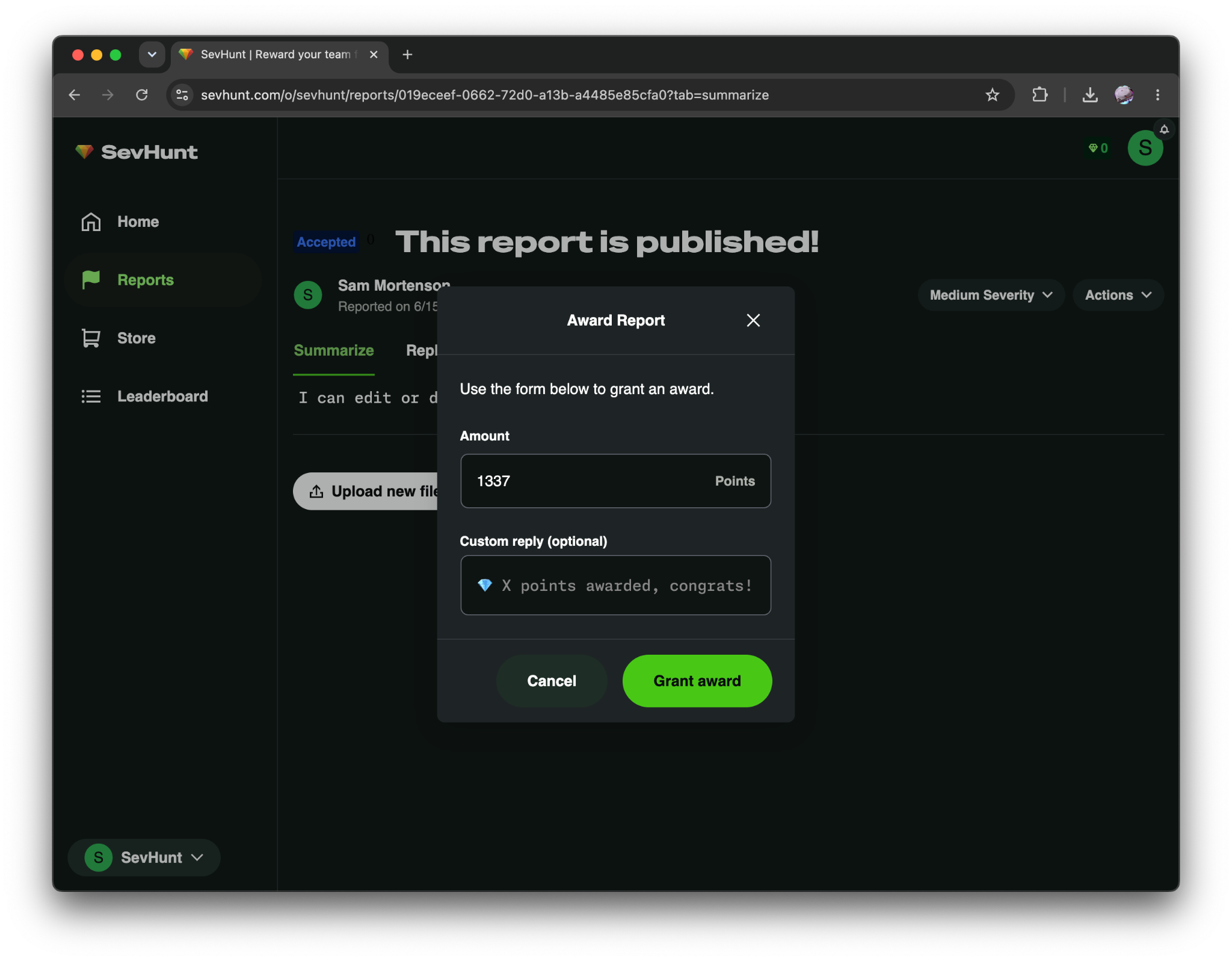
Task: Open the Chrome profile avatar
Action: point(1124,94)
